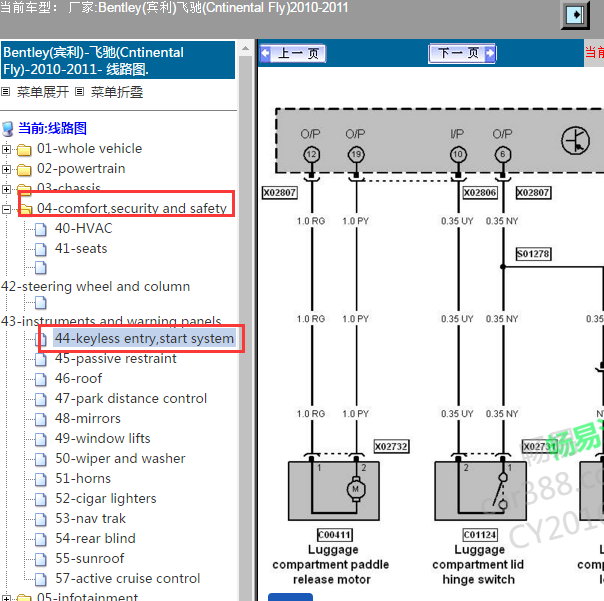Click page icon next to 50-wiper and washer

[41, 460]
